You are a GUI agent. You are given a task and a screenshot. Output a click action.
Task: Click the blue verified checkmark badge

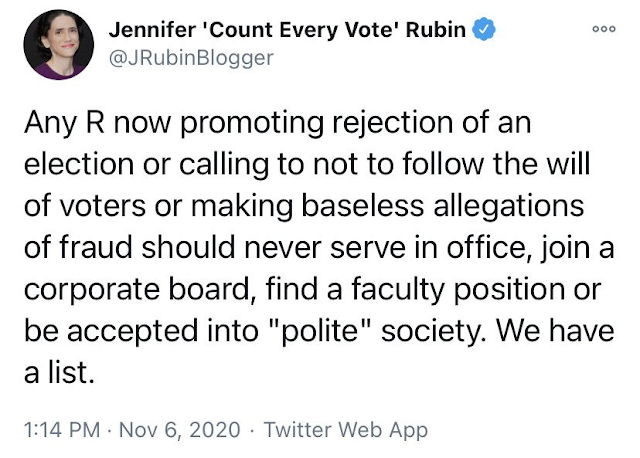484,30
